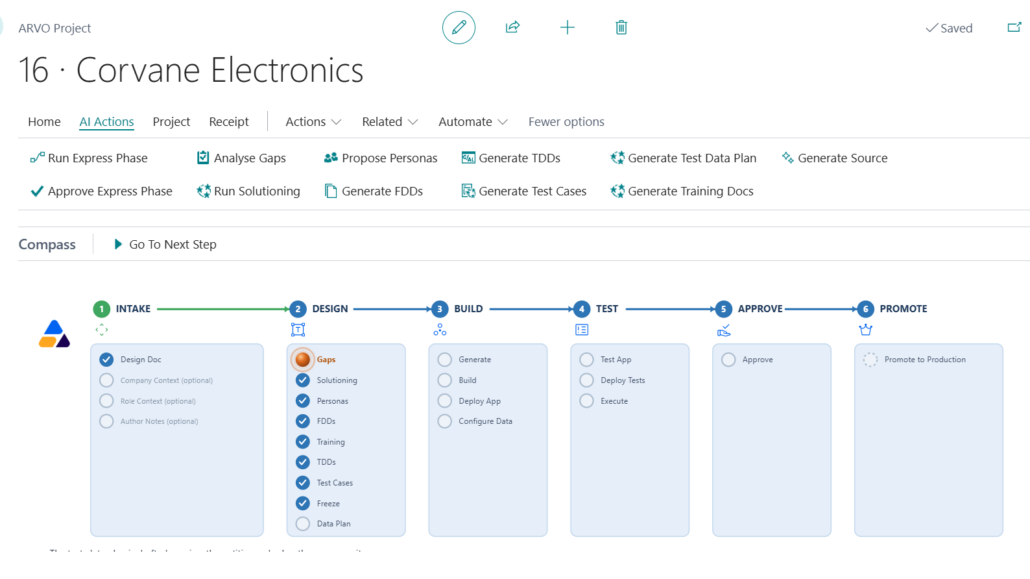The height and width of the screenshot is (579, 1030).
Task: Click Go To Next Step button
Action: pyautogui.click(x=165, y=244)
